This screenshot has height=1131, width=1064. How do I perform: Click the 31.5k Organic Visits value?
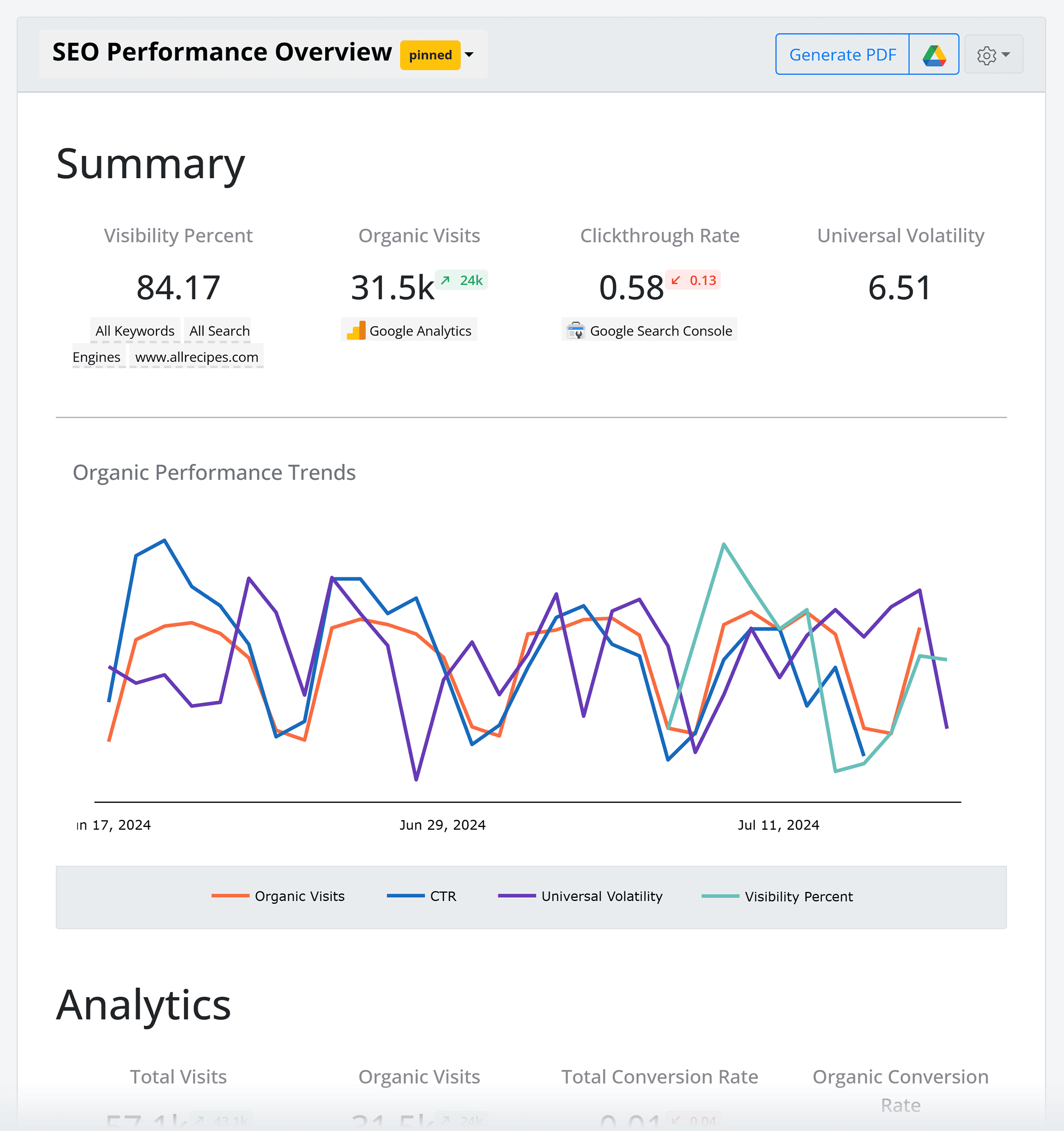(392, 287)
